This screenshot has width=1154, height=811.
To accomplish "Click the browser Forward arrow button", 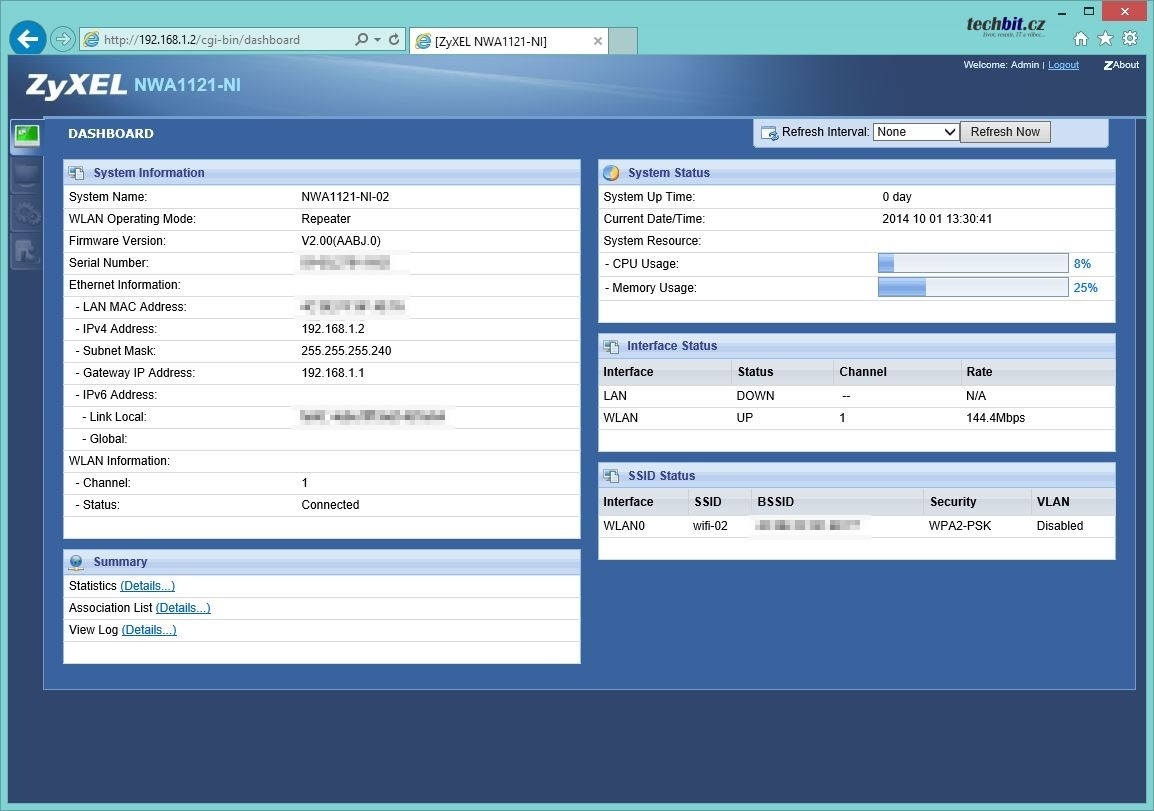I will click(x=62, y=39).
